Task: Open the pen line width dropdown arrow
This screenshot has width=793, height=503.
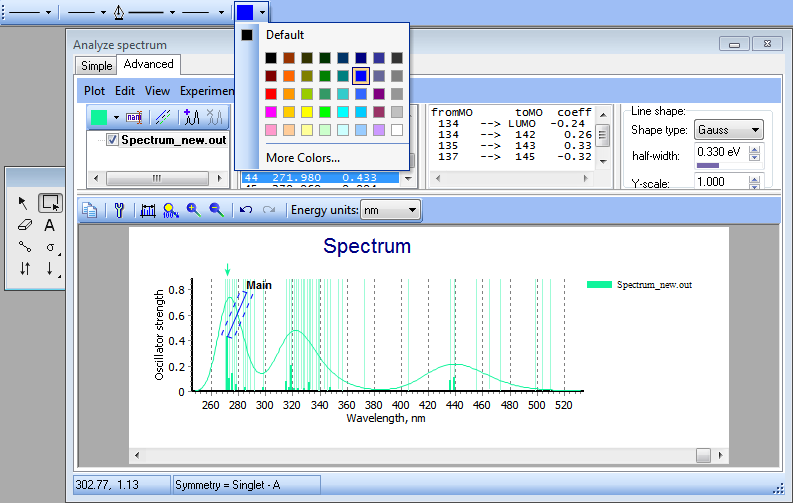Action: (172, 12)
